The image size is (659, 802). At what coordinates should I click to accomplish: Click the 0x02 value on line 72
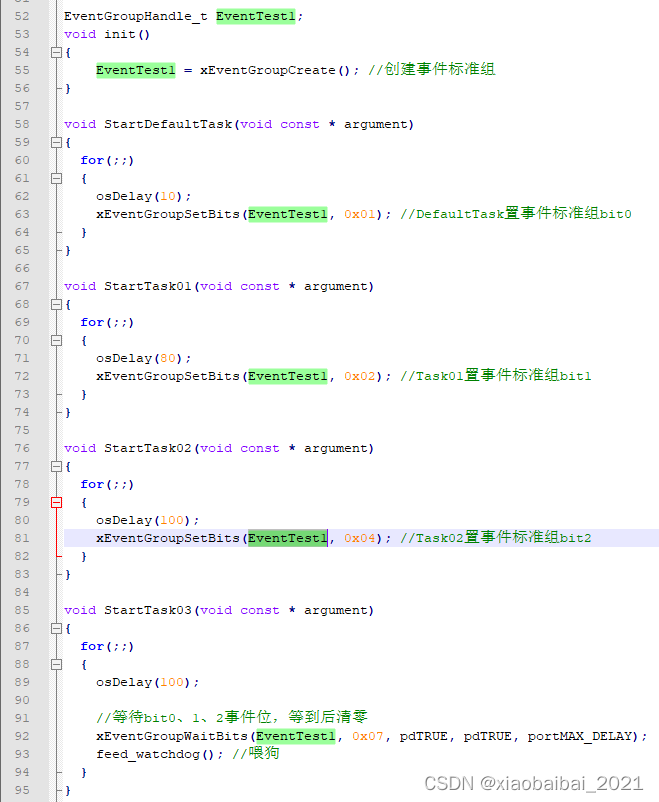point(360,376)
